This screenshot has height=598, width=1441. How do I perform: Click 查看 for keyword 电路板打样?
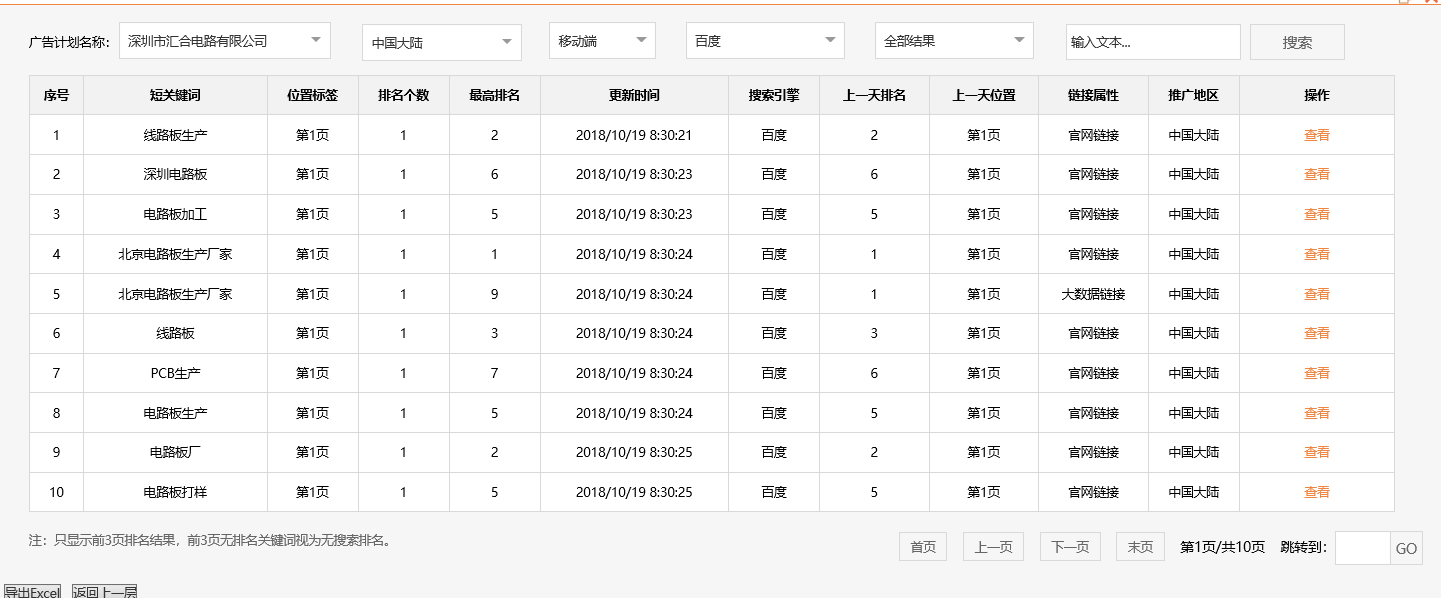(1318, 492)
